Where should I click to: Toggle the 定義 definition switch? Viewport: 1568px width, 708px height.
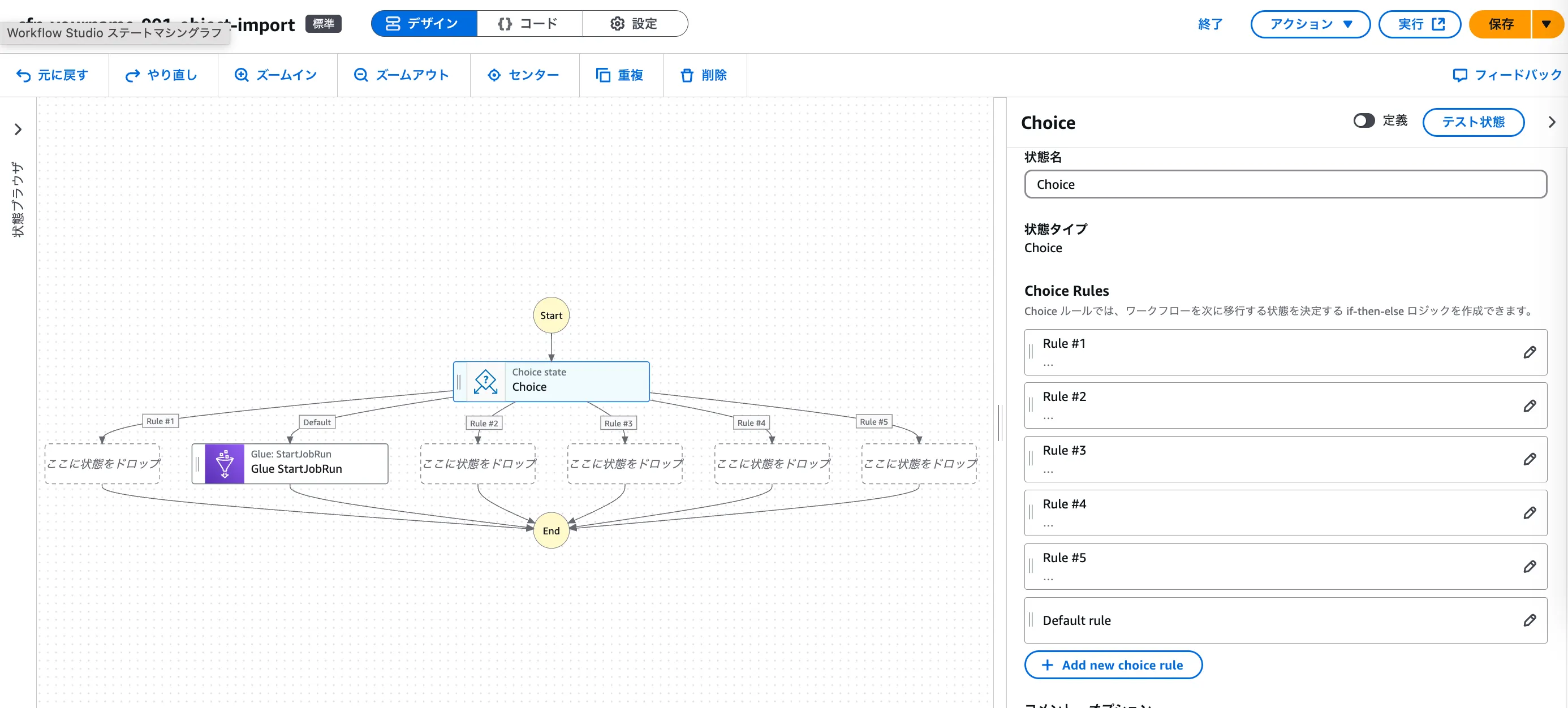click(x=1363, y=120)
